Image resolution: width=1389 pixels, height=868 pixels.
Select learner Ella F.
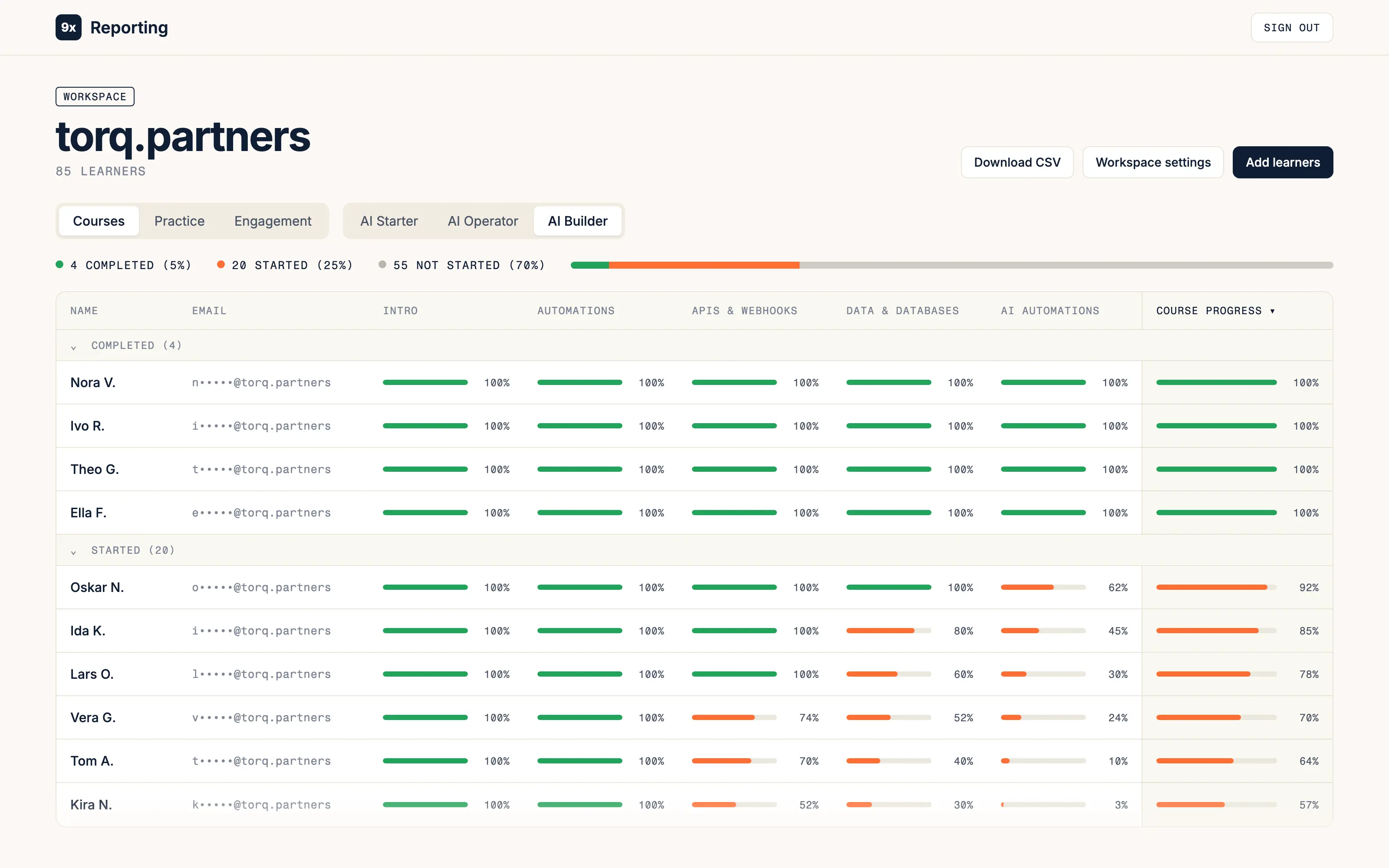89,513
